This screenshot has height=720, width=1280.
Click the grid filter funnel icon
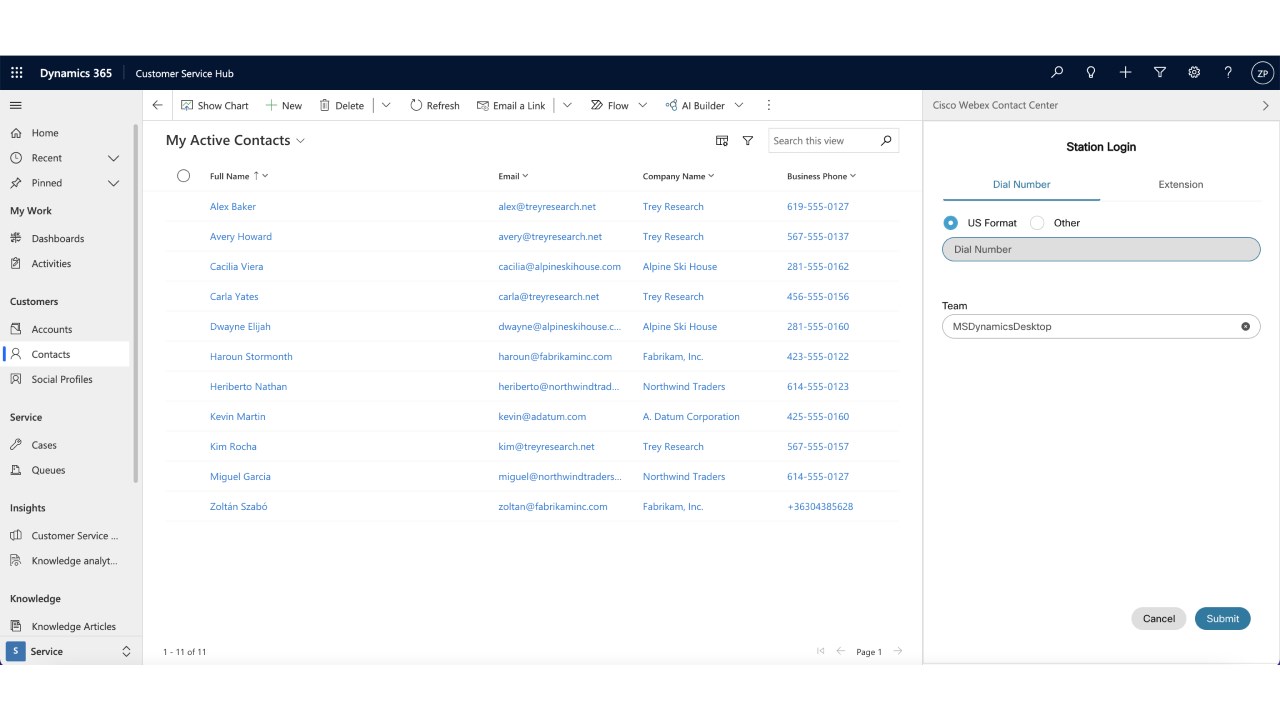click(748, 141)
